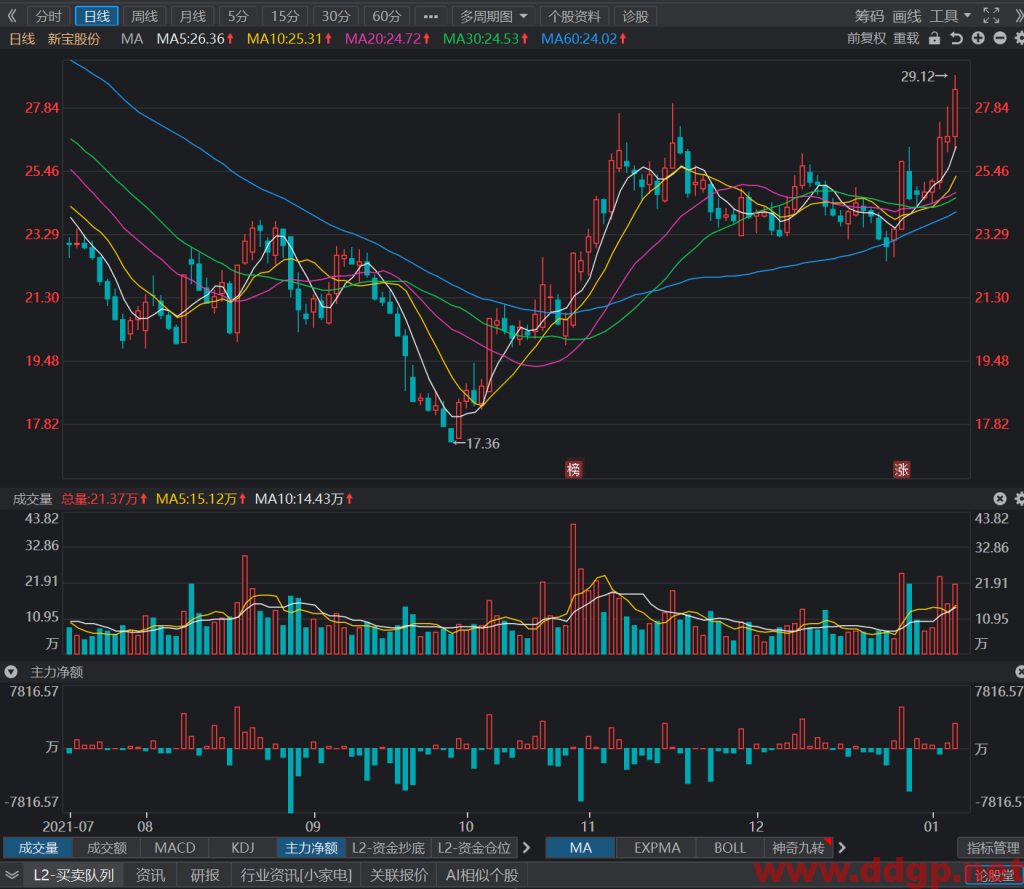This screenshot has height=889, width=1024.
Task: Click MA5:26.36 legend value
Action: point(195,39)
